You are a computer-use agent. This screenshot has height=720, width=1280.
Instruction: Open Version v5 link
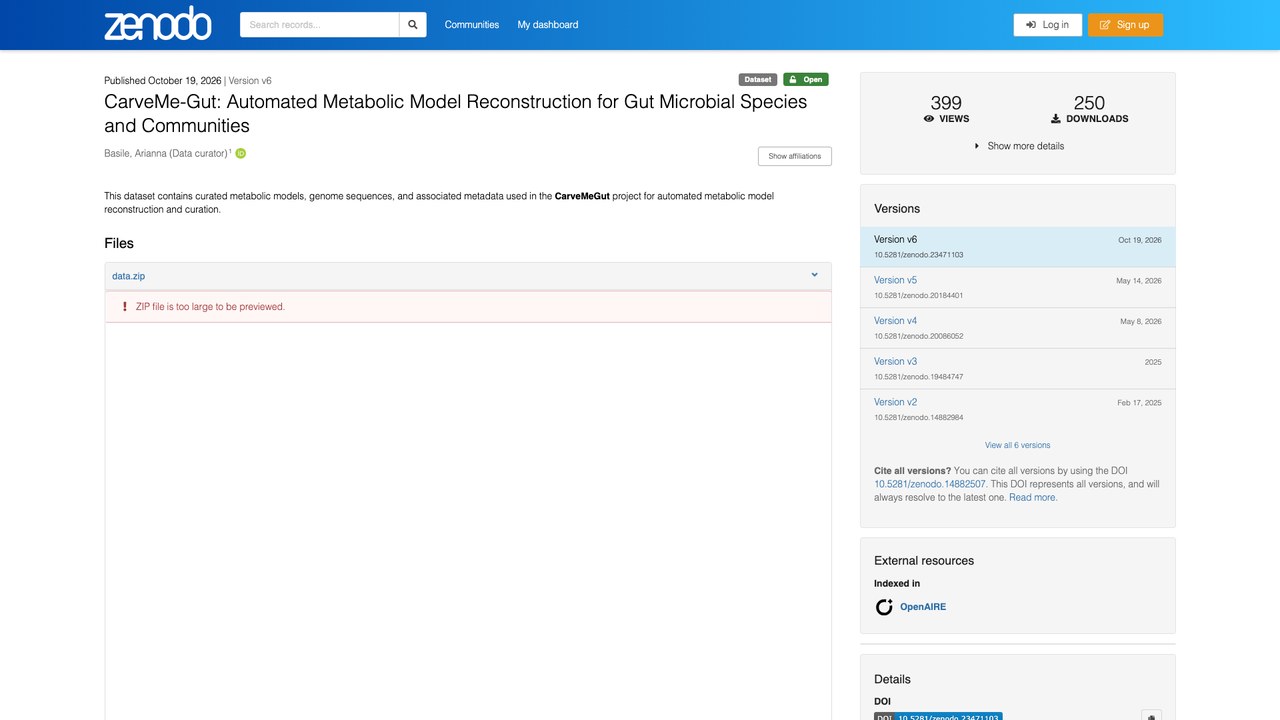[895, 280]
